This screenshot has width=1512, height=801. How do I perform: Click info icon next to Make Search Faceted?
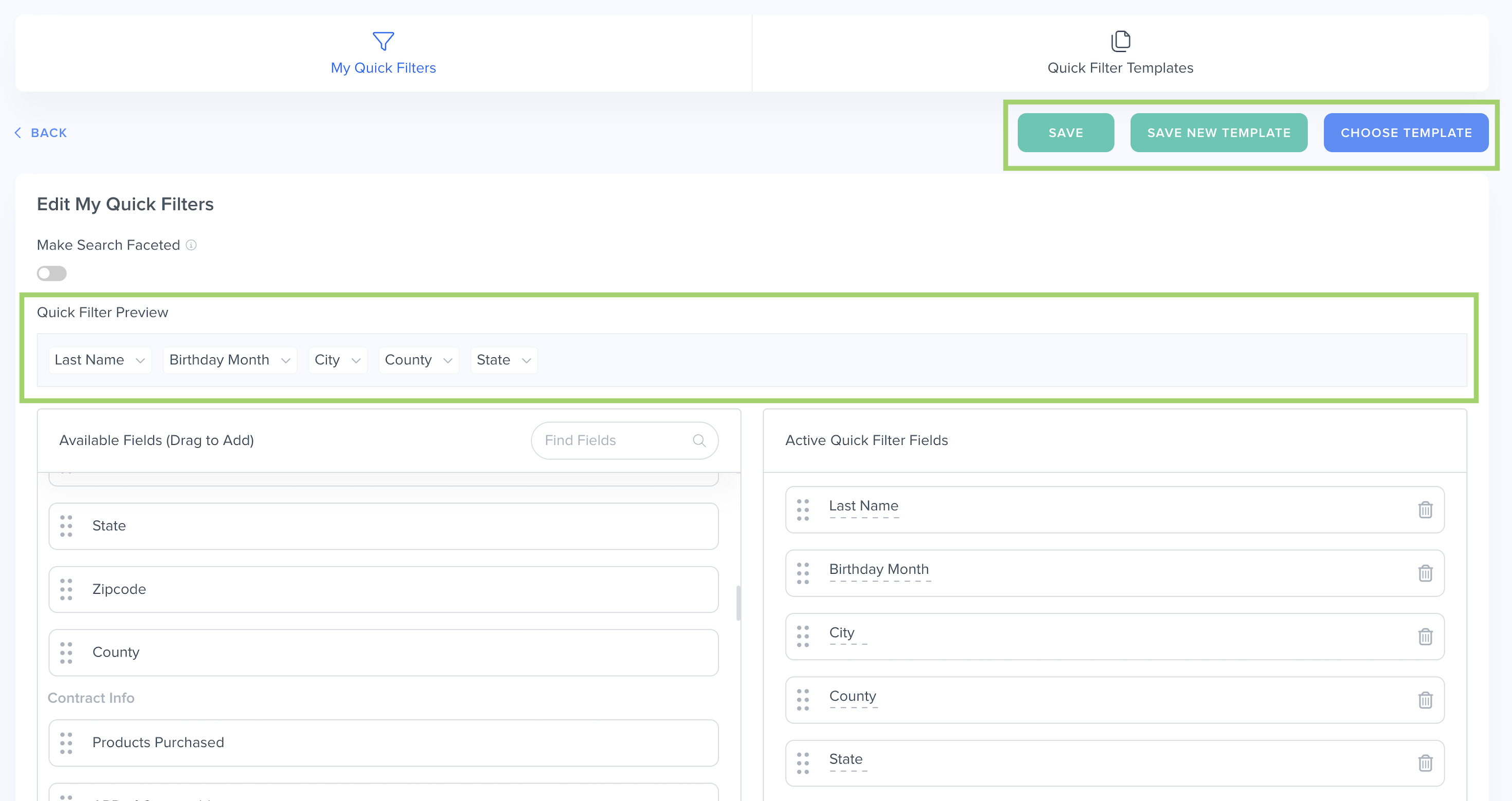(191, 245)
